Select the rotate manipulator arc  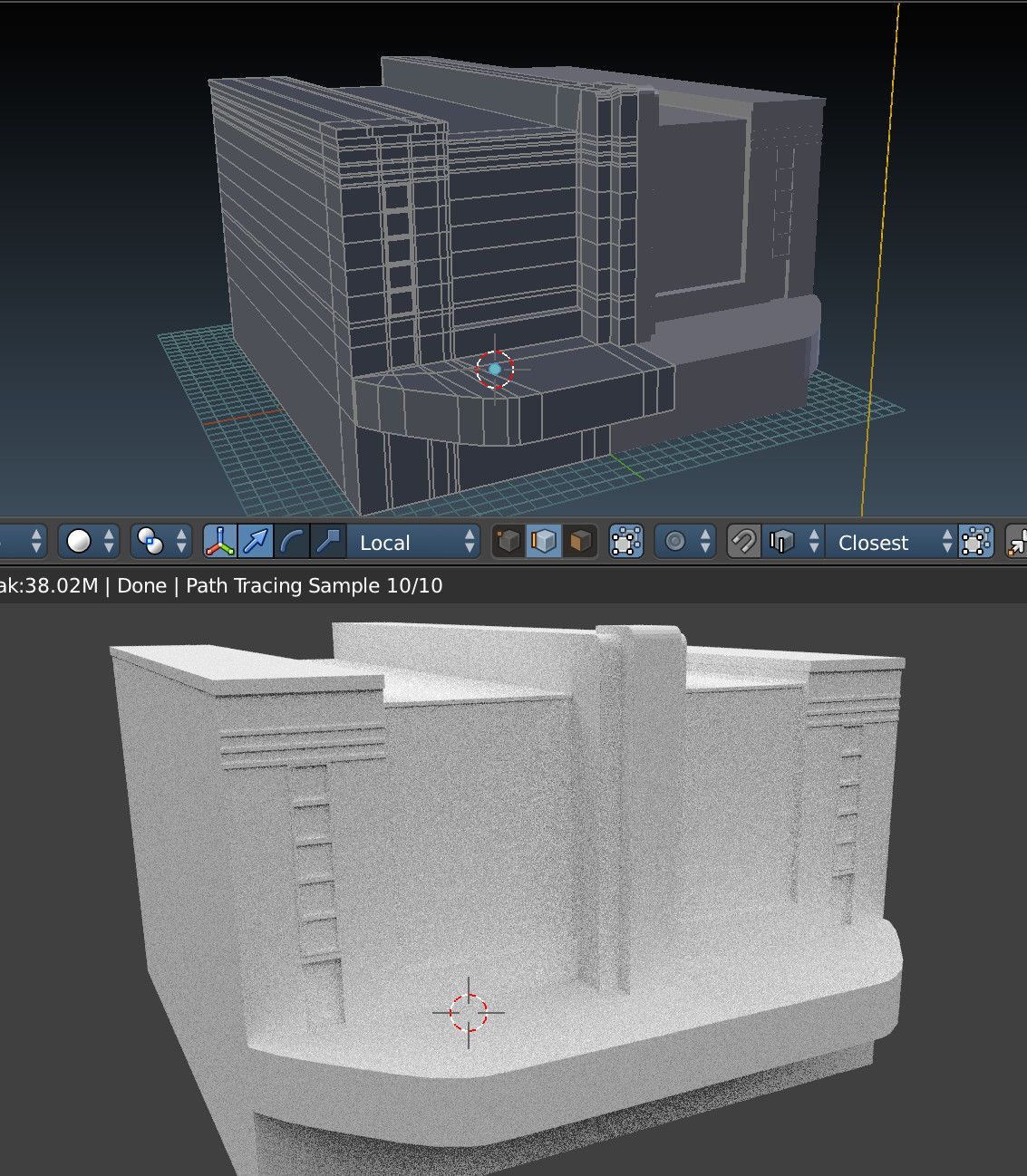click(292, 542)
